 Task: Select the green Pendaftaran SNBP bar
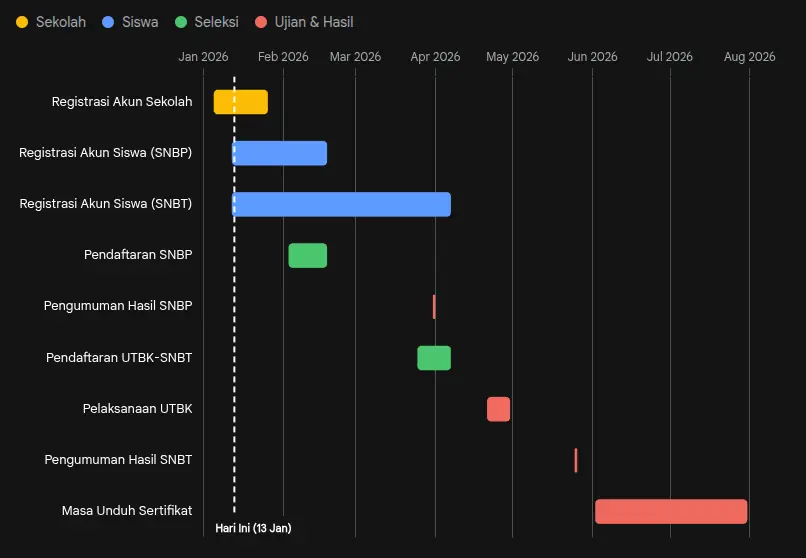308,255
